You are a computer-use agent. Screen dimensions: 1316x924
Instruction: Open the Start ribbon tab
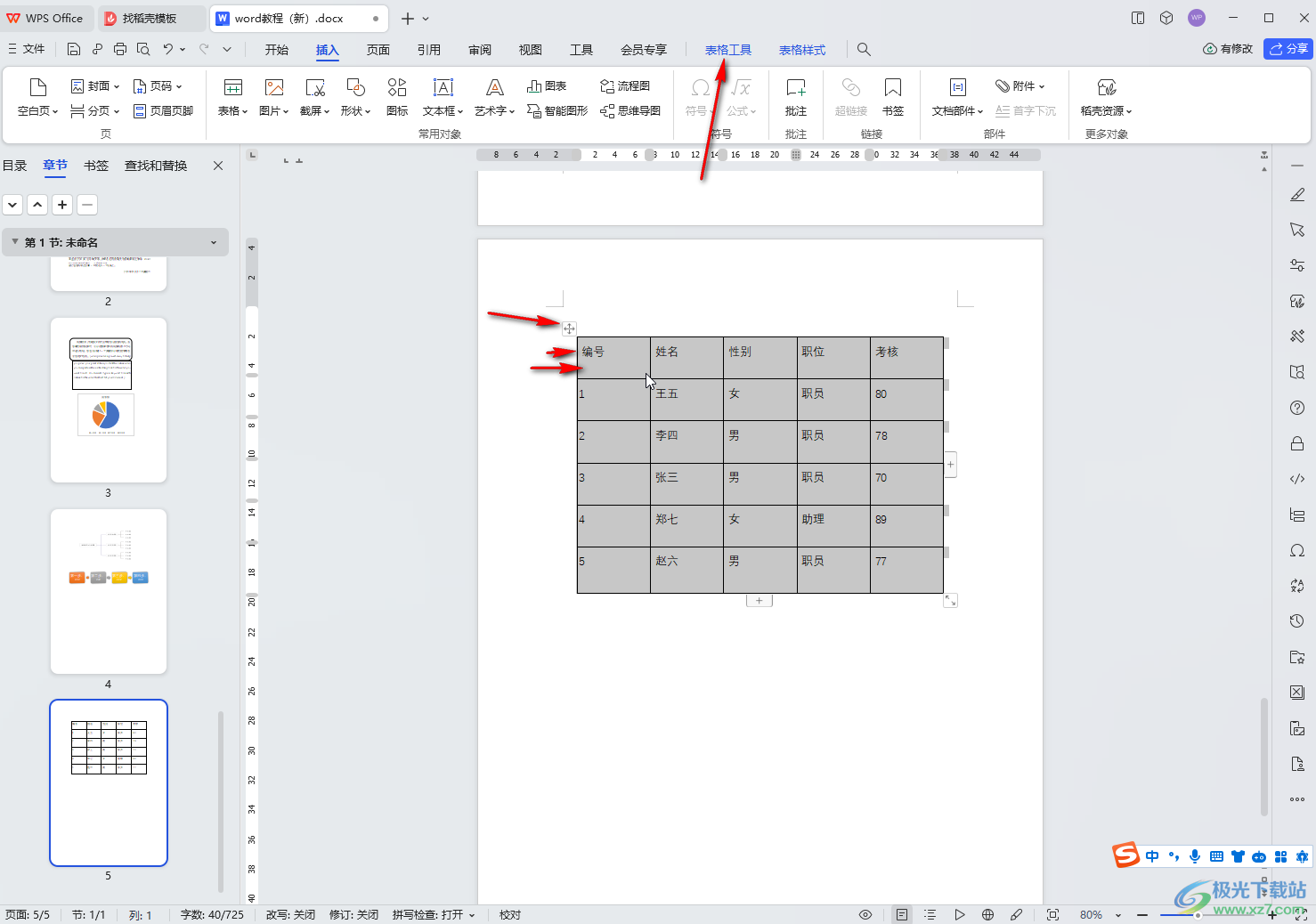click(276, 50)
